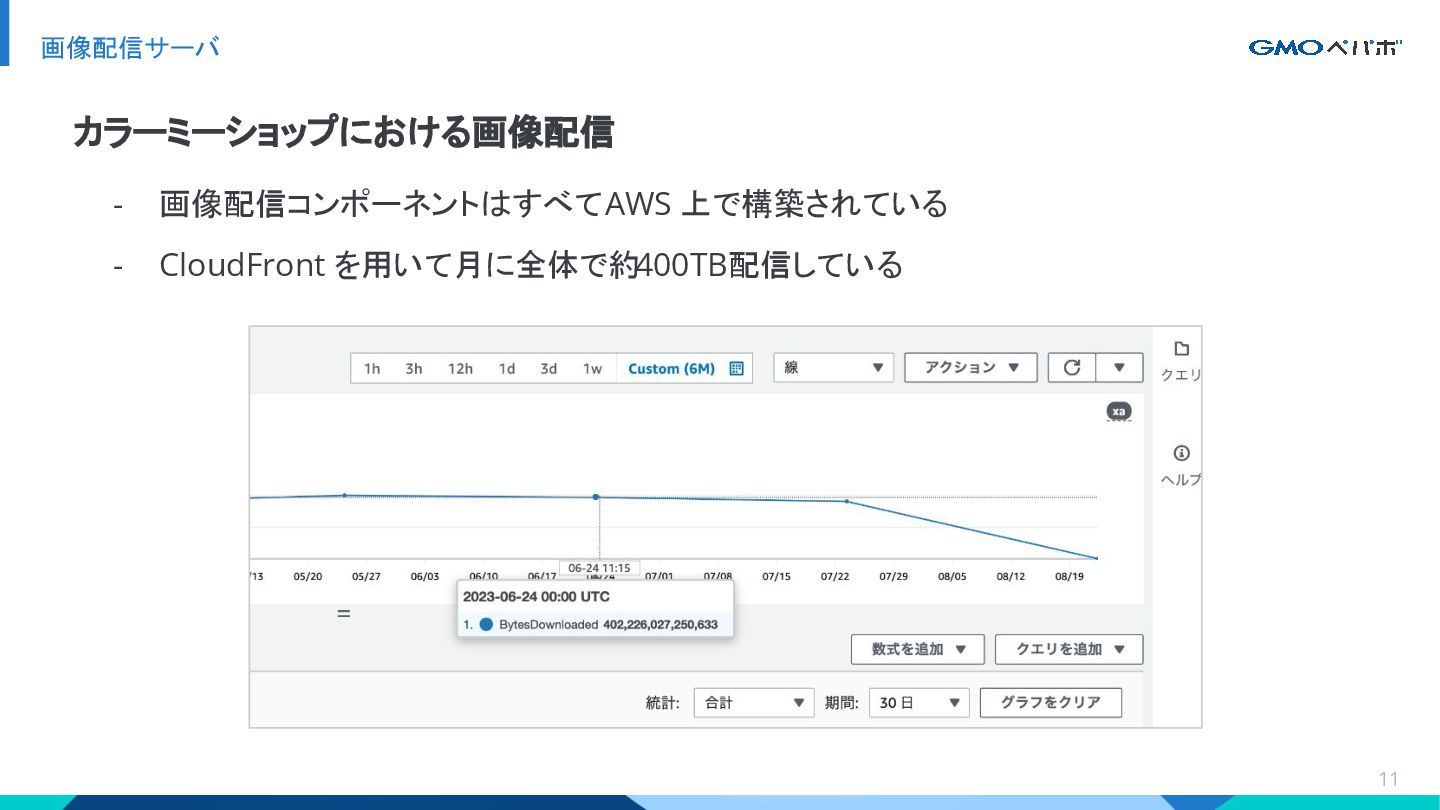Click the GMOペパボ logo
Screen dimensions: 1440x810
pos(1325,47)
